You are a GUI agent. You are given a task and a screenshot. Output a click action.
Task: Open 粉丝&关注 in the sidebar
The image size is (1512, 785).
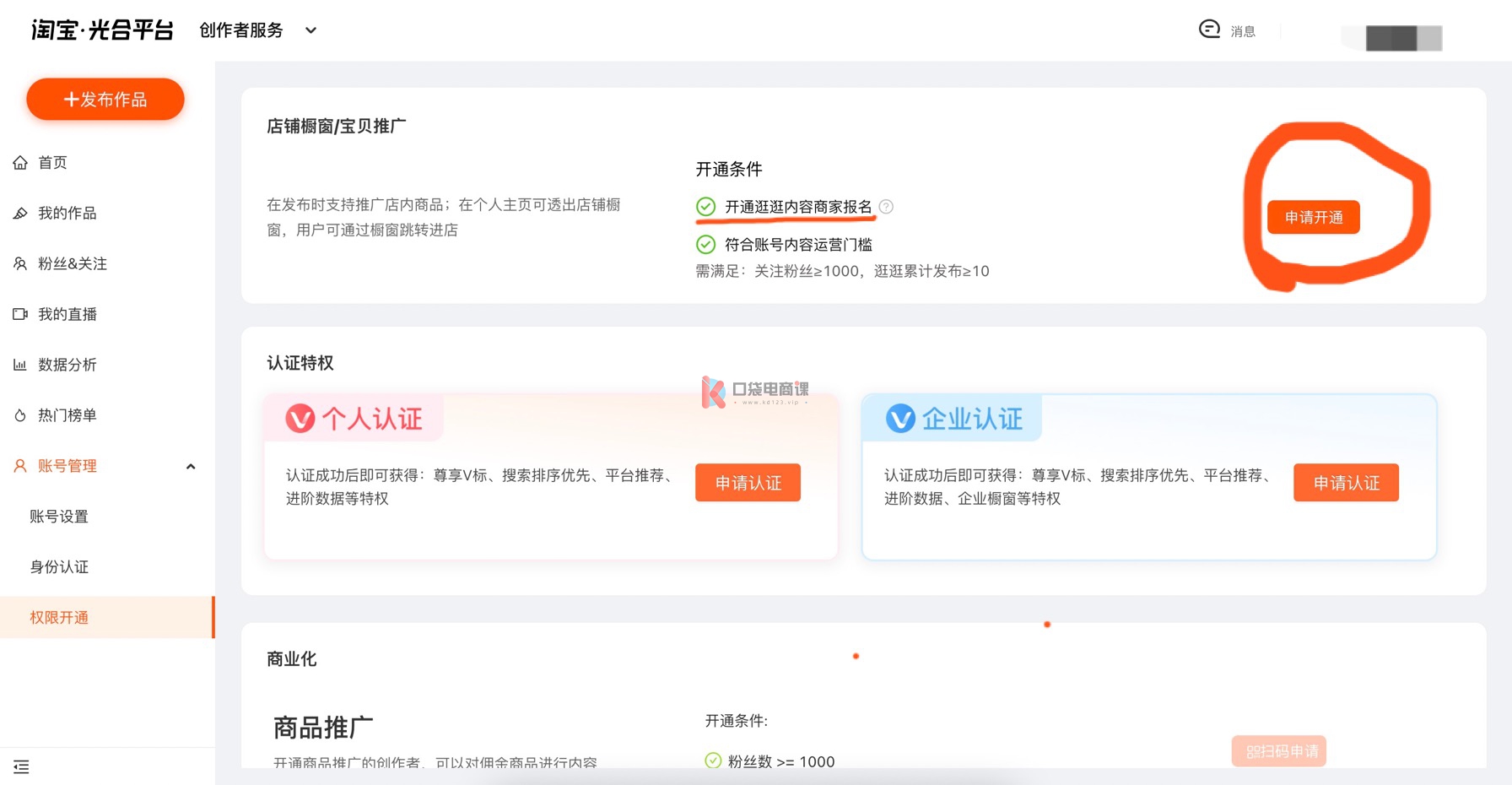[73, 263]
